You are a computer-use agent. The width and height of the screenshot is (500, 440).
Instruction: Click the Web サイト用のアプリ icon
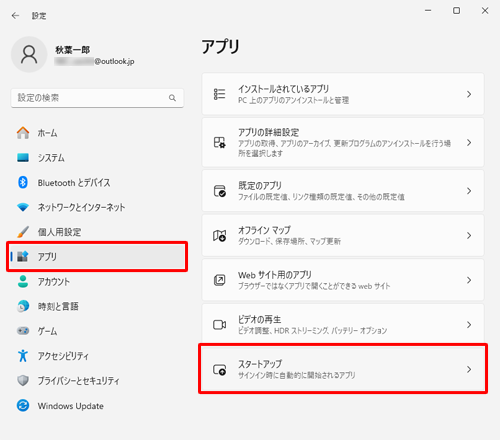click(219, 280)
